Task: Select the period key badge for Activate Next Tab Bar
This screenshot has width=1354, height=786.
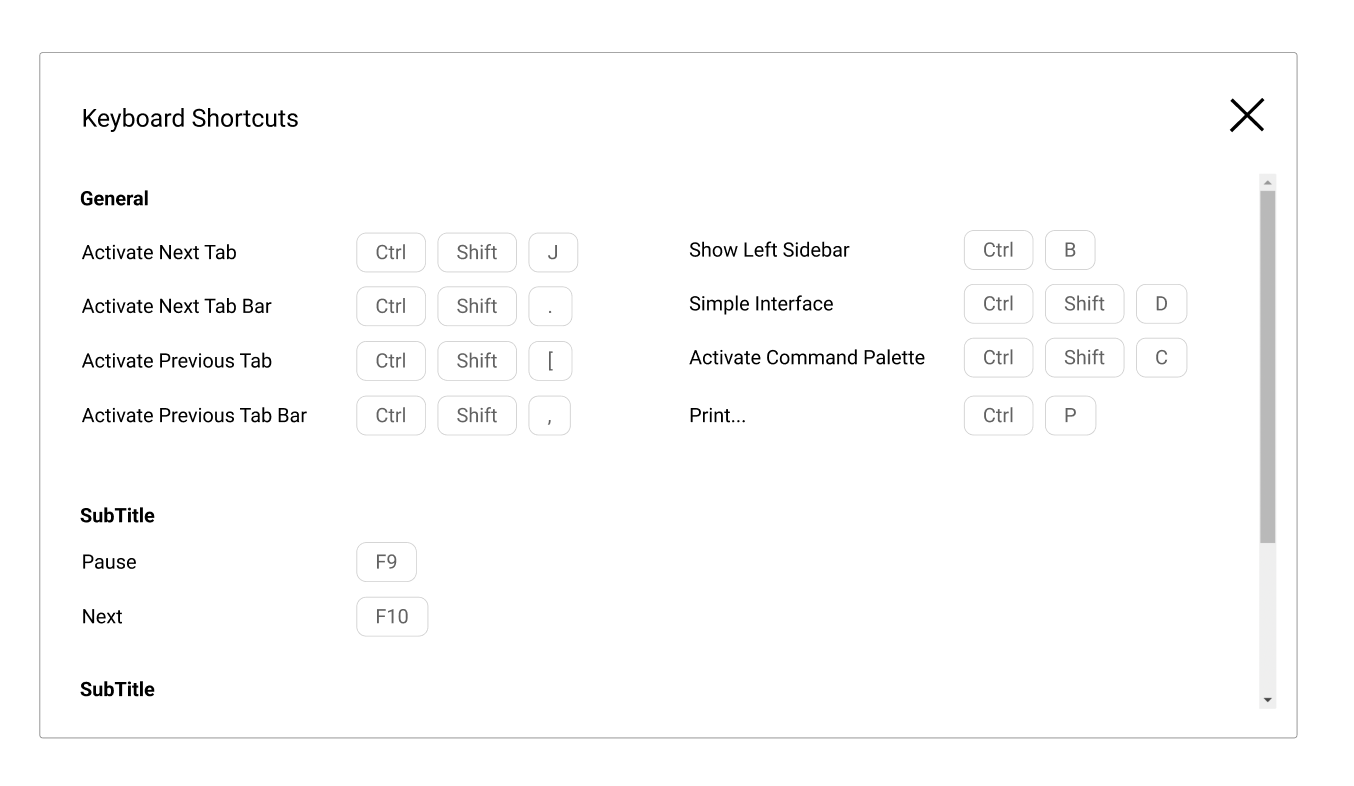Action: 549,306
